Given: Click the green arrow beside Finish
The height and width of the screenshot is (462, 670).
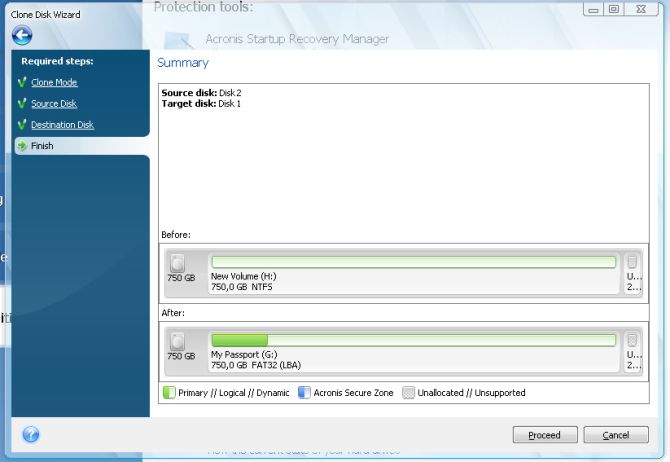Looking at the screenshot, I should coord(22,146).
